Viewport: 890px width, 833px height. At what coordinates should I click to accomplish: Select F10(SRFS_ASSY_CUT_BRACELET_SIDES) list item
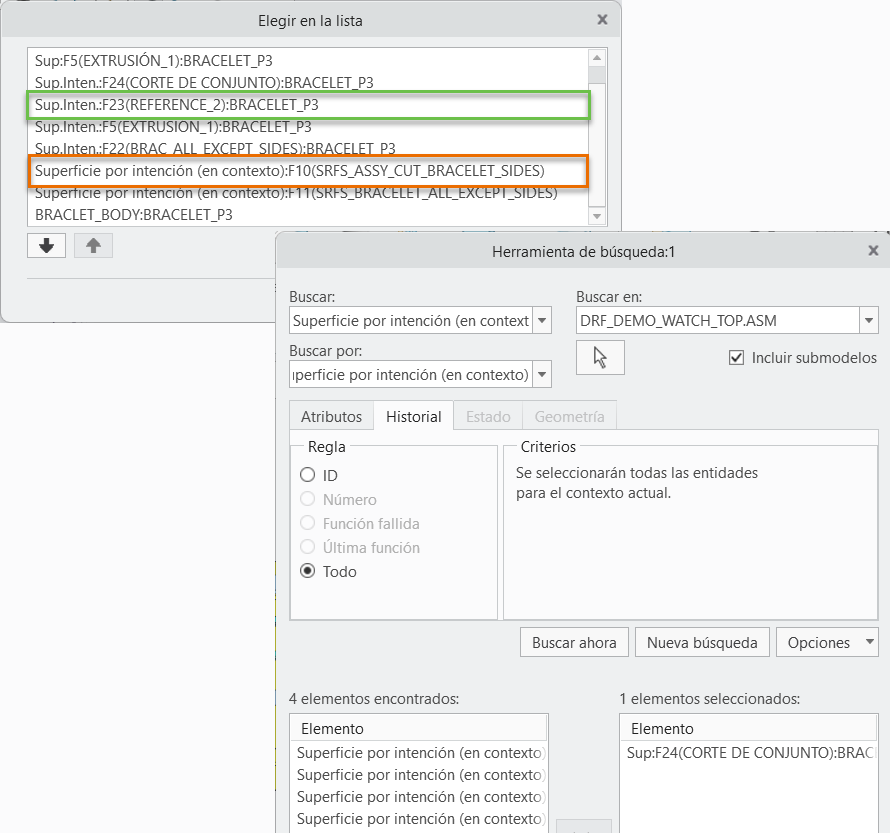tap(308, 171)
